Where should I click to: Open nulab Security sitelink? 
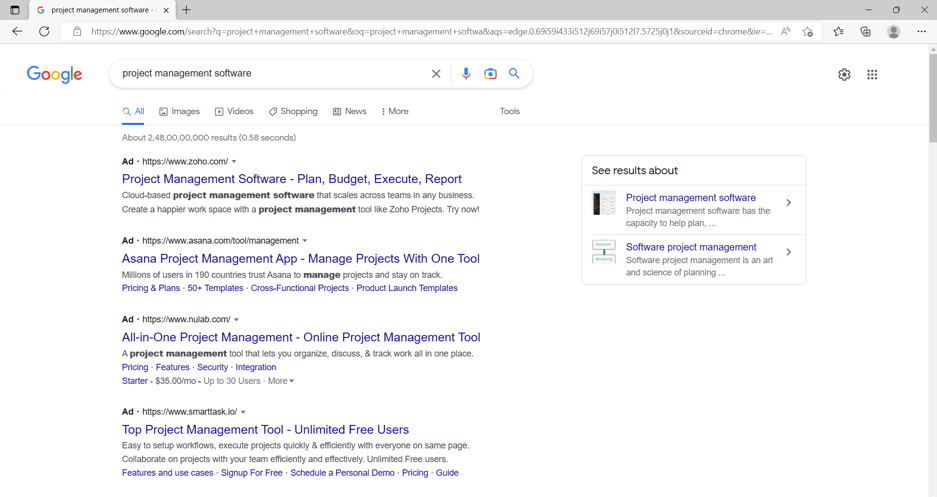coord(213,367)
